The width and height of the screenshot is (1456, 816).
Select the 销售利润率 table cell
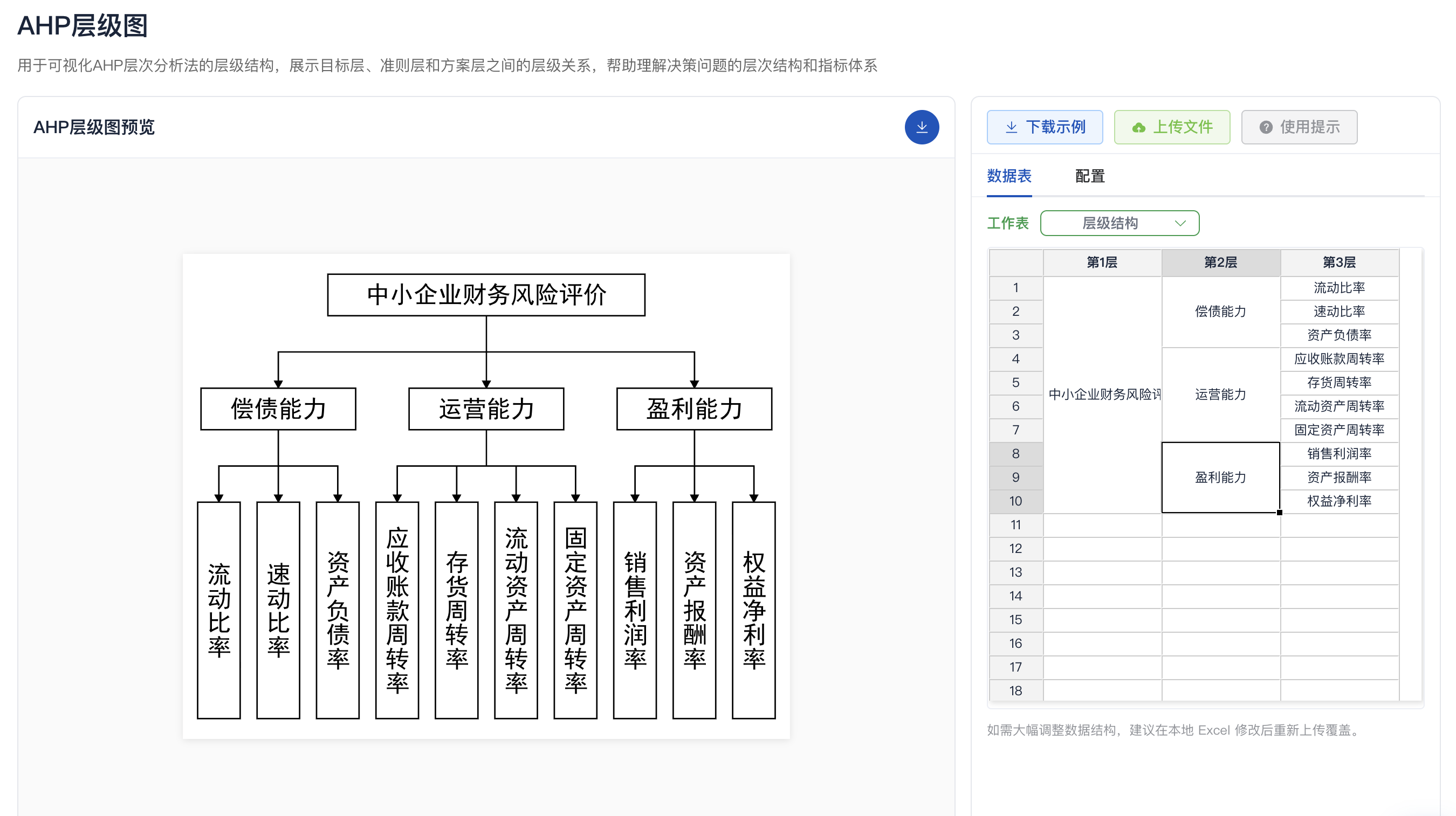(x=1340, y=454)
